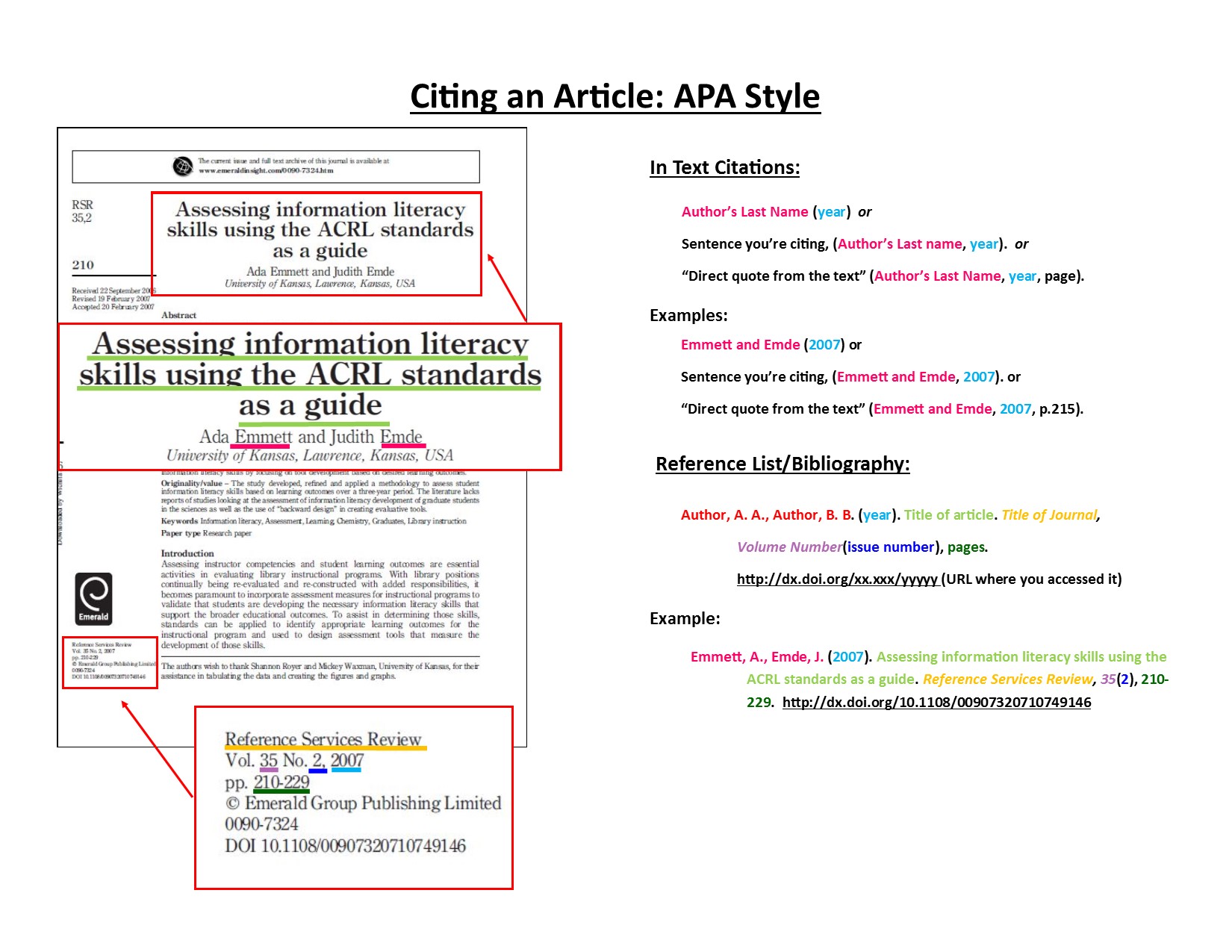Click the small red-boxed journal info on the article page

110,662
